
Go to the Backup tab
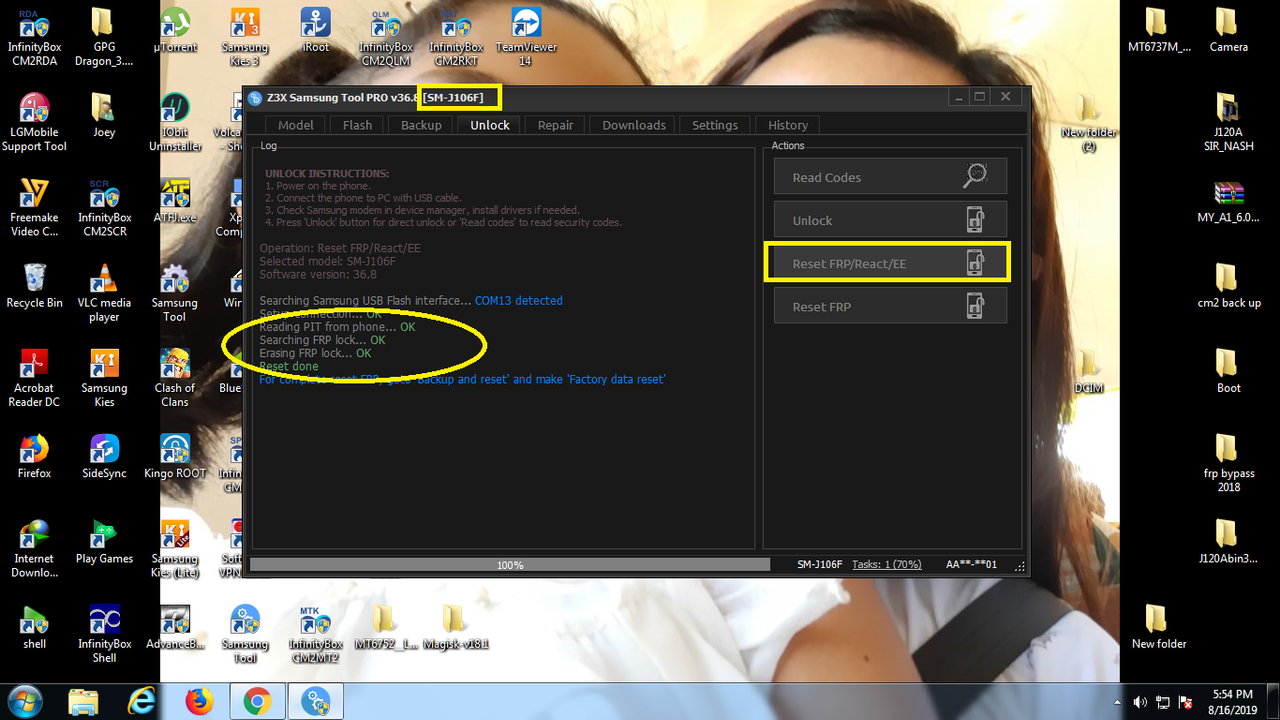click(421, 125)
